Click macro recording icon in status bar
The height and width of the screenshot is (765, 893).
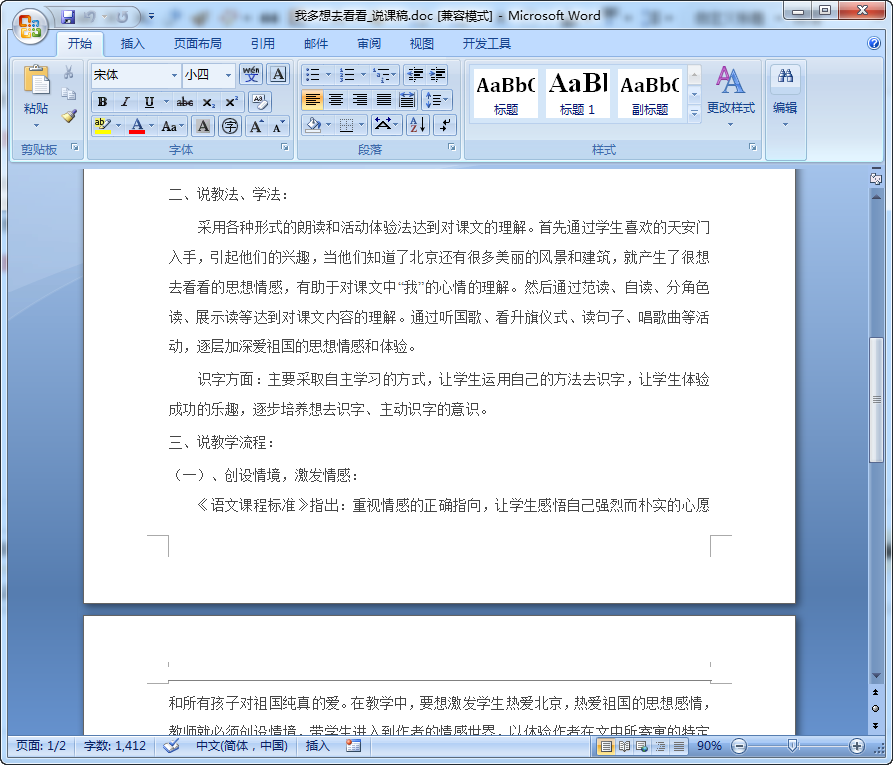[354, 746]
